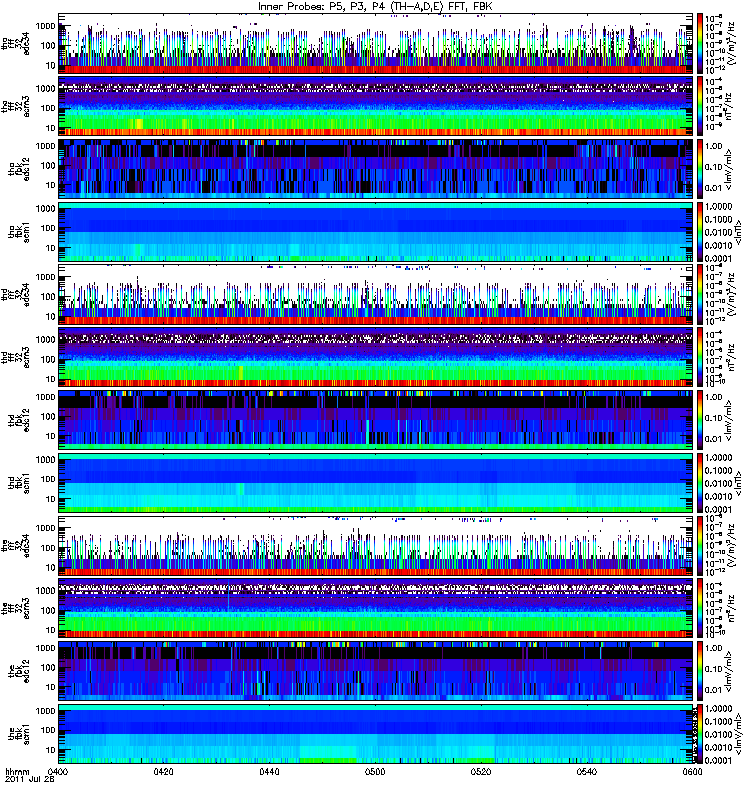This screenshot has width=750, height=800.
Task: Click the 'the fbk edc12' y-axis label
Action: 19,671
